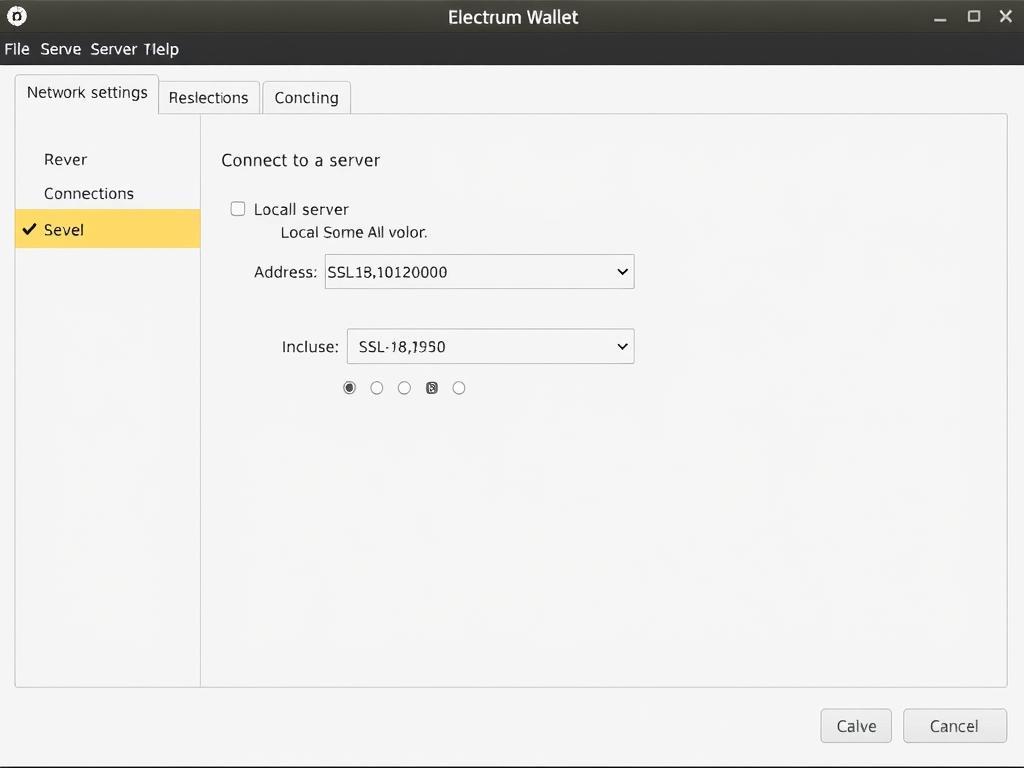Minimize the Electrum Wallet window
The image size is (1024, 768).
(940, 18)
